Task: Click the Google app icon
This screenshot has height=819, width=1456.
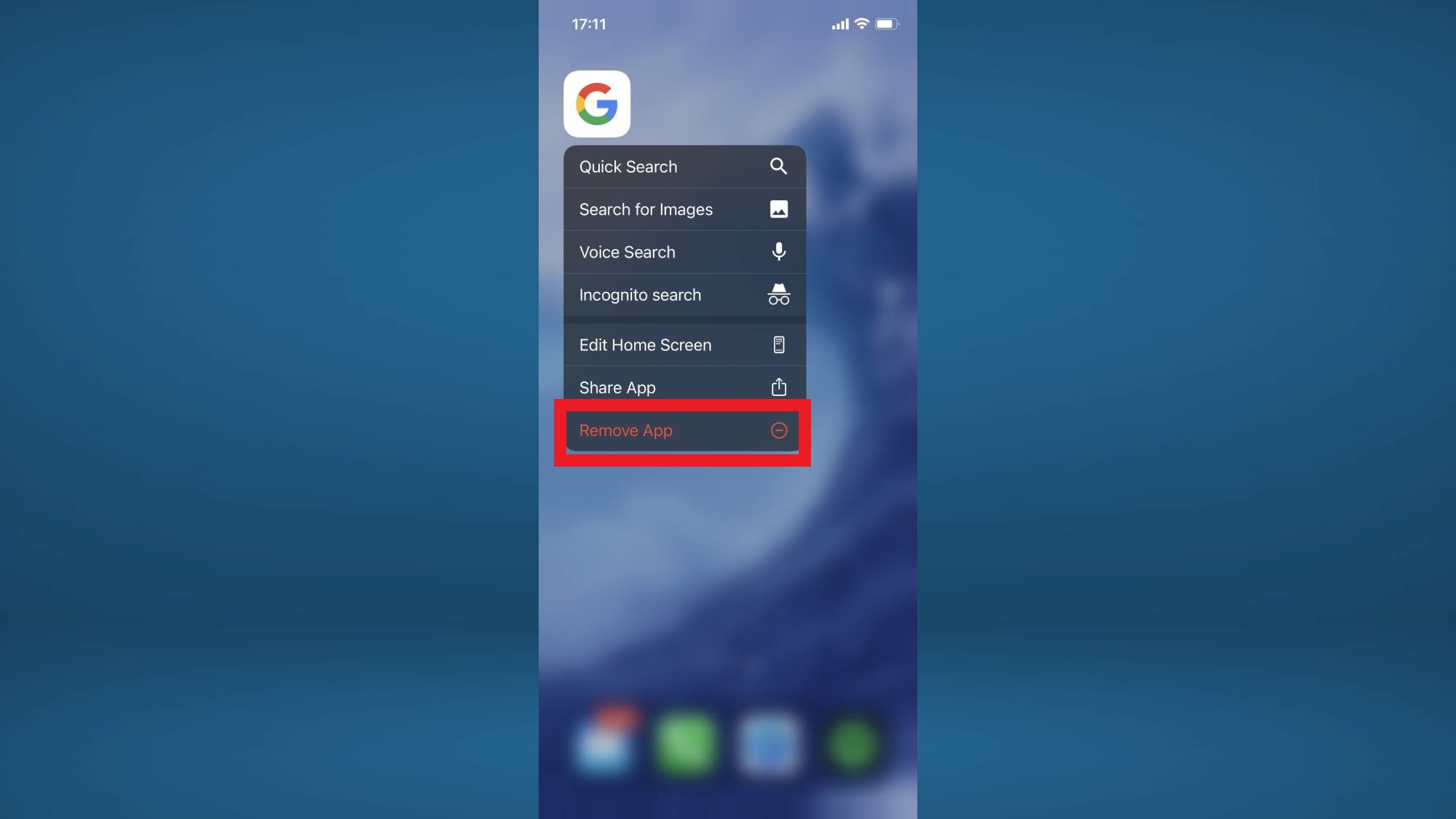Action: click(x=597, y=104)
